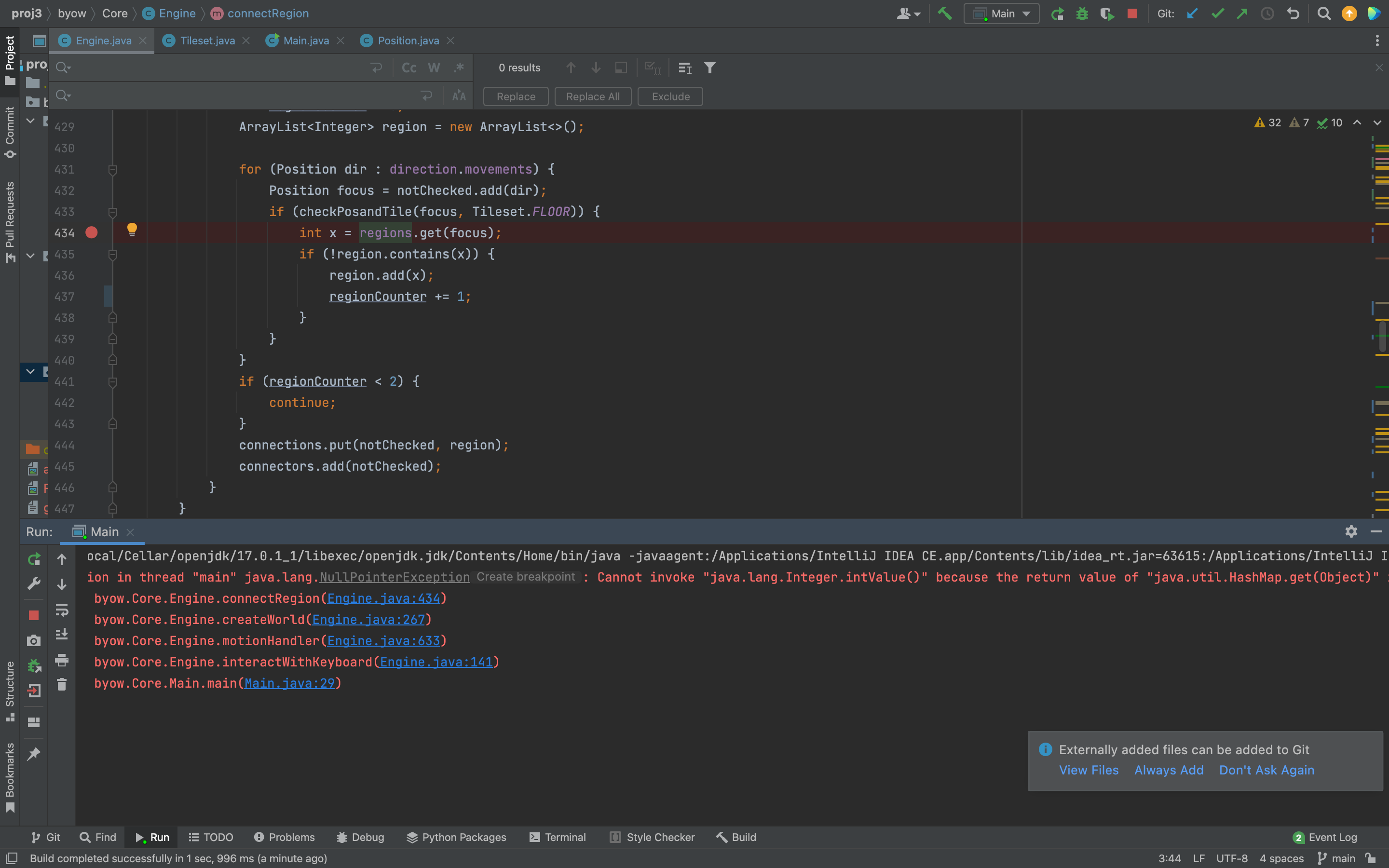
Task: Open the Engine.java:267 stack trace link
Action: coord(368,620)
